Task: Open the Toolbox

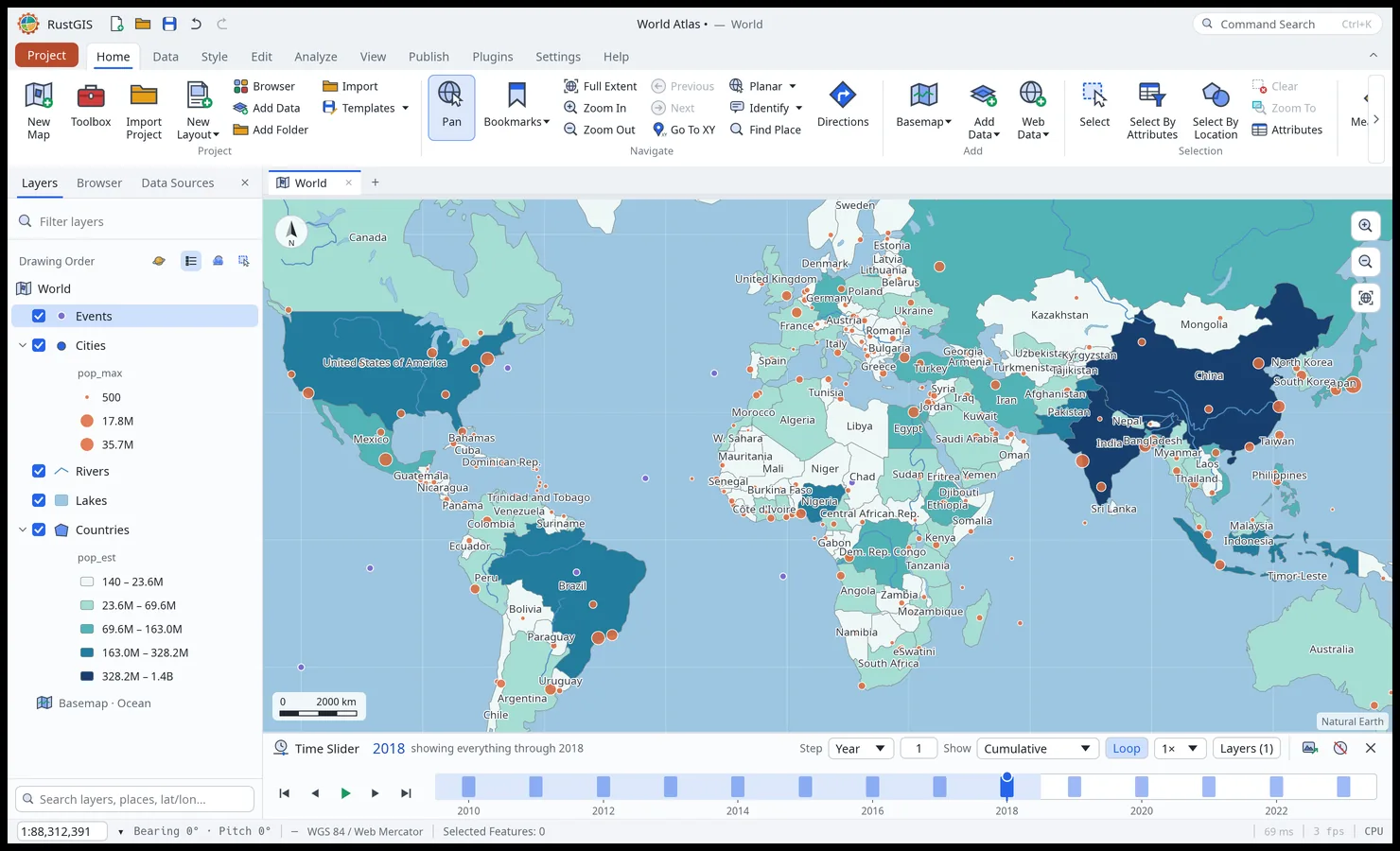Action: (91, 106)
